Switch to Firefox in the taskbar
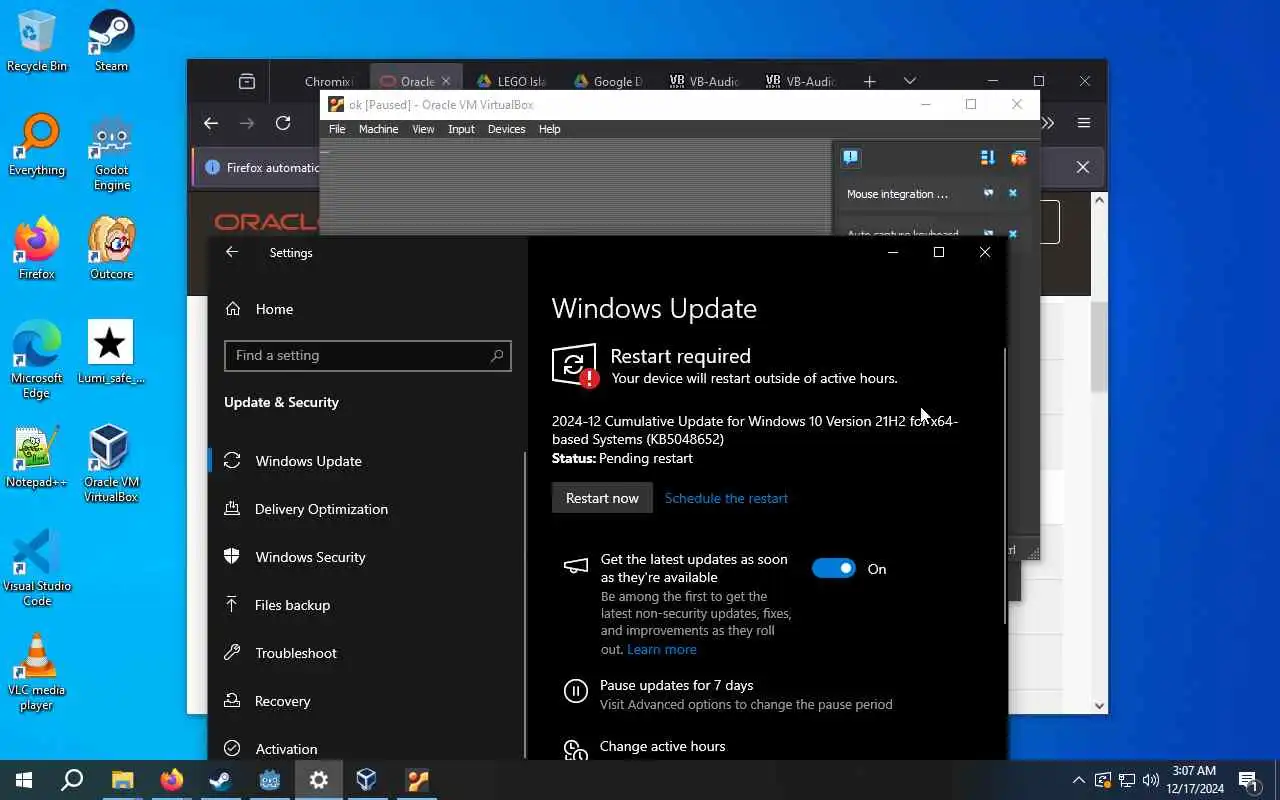The height and width of the screenshot is (800, 1280). pyautogui.click(x=172, y=780)
